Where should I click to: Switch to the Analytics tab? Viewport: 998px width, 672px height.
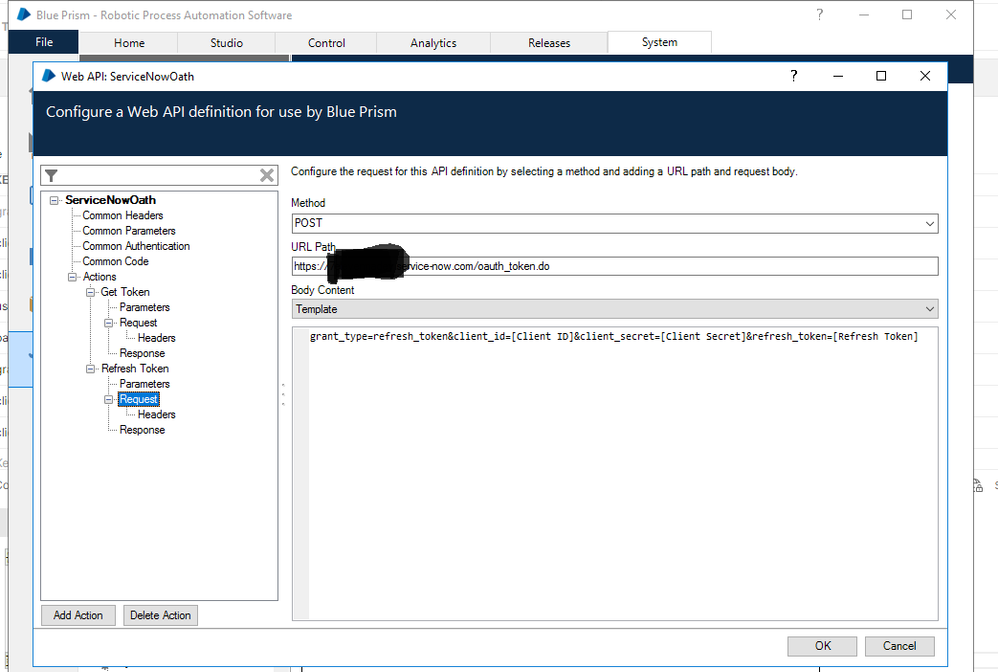tap(433, 43)
